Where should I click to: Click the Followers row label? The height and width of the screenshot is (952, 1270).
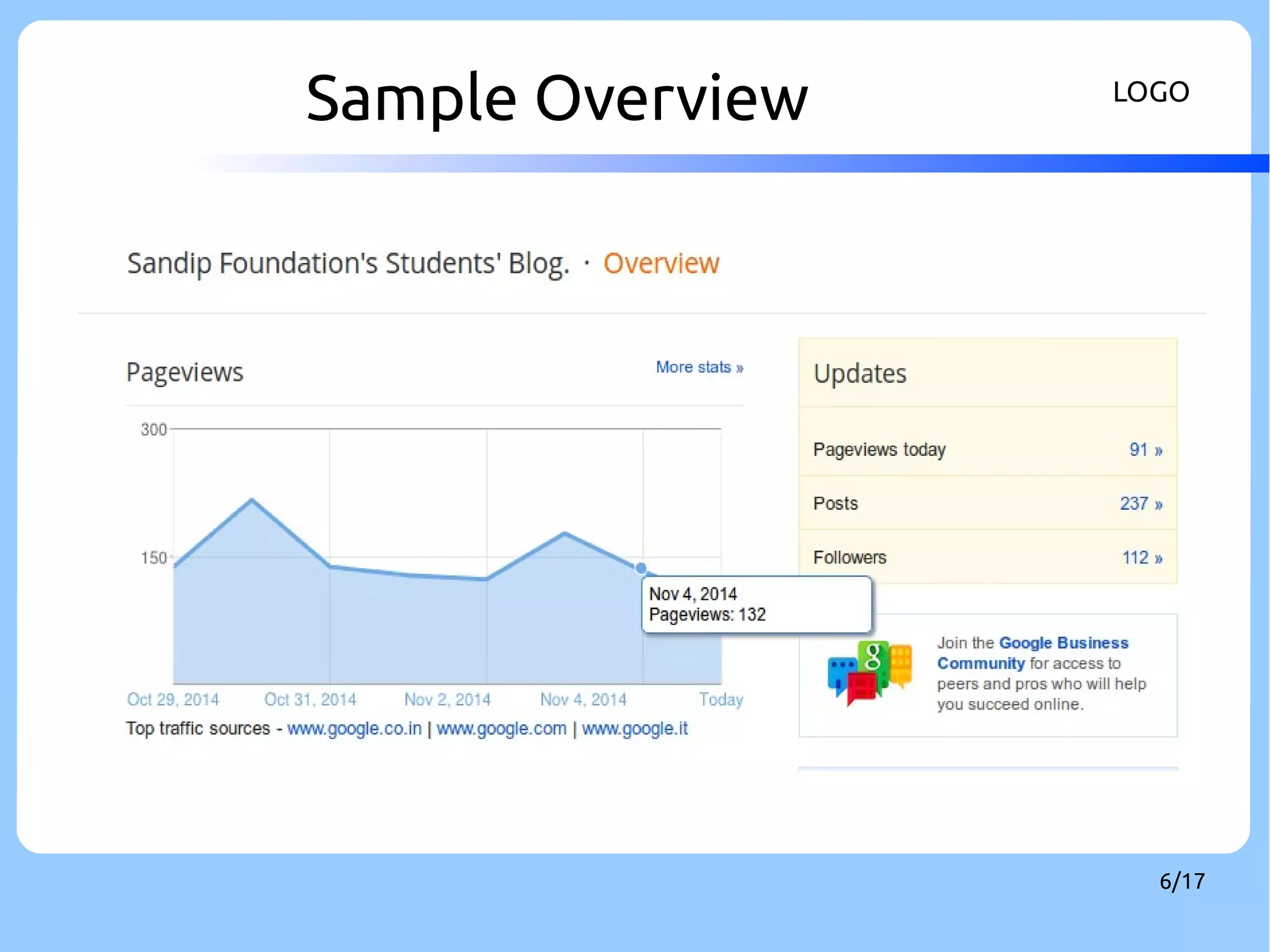point(850,558)
